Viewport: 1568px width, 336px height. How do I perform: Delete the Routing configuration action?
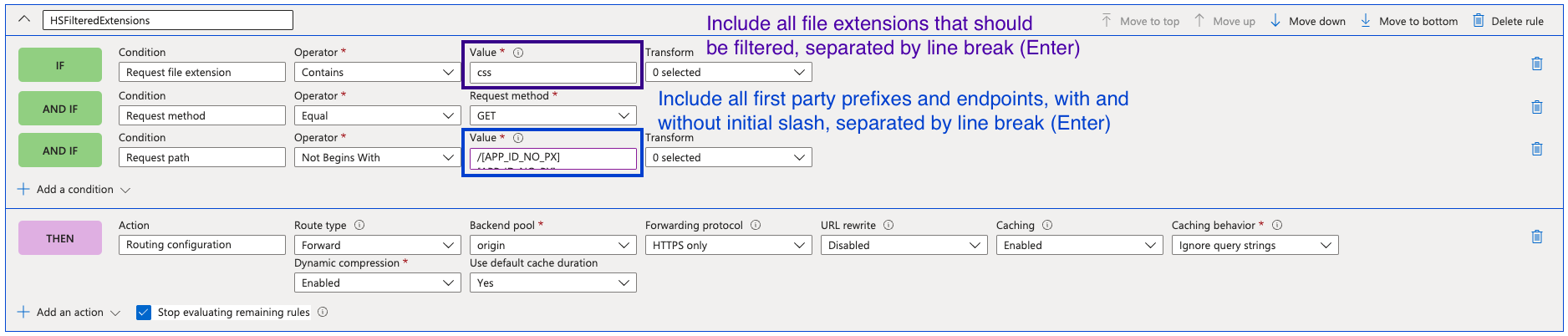click(1536, 237)
